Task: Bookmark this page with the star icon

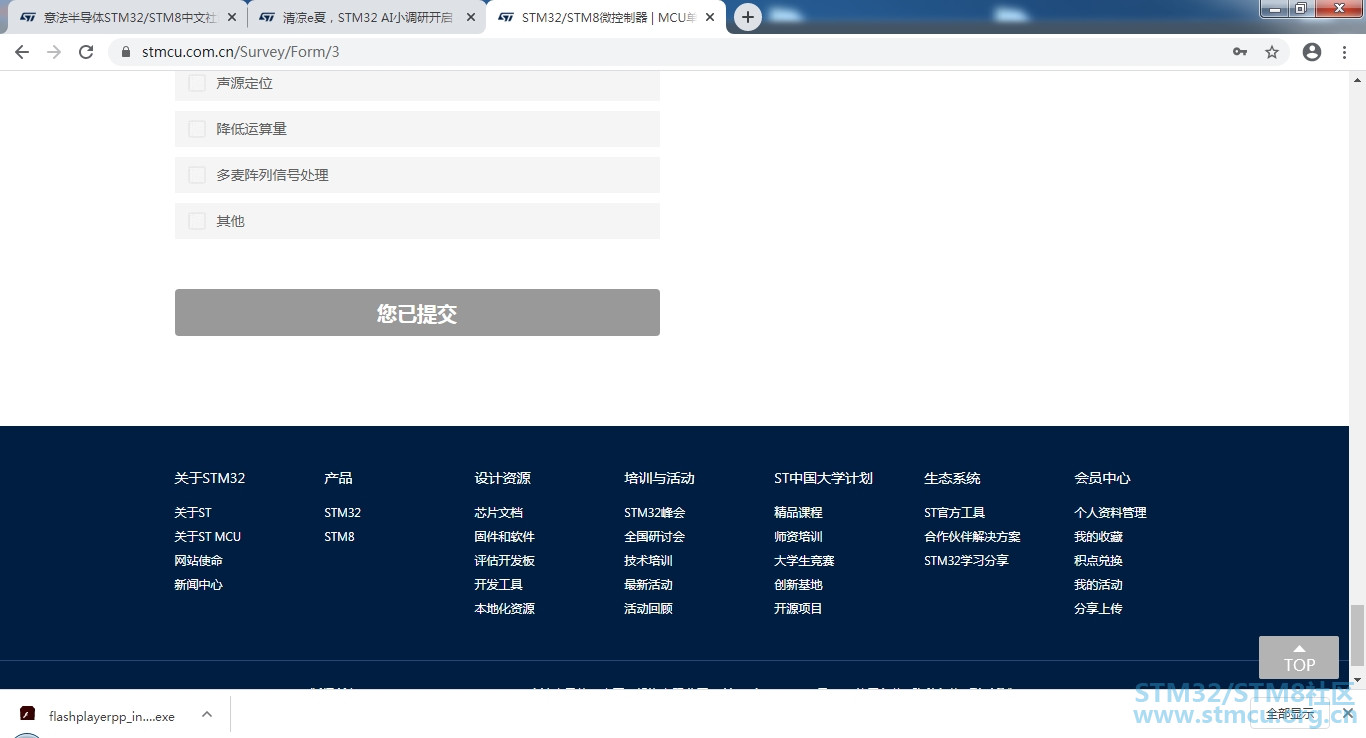Action: click(1272, 52)
